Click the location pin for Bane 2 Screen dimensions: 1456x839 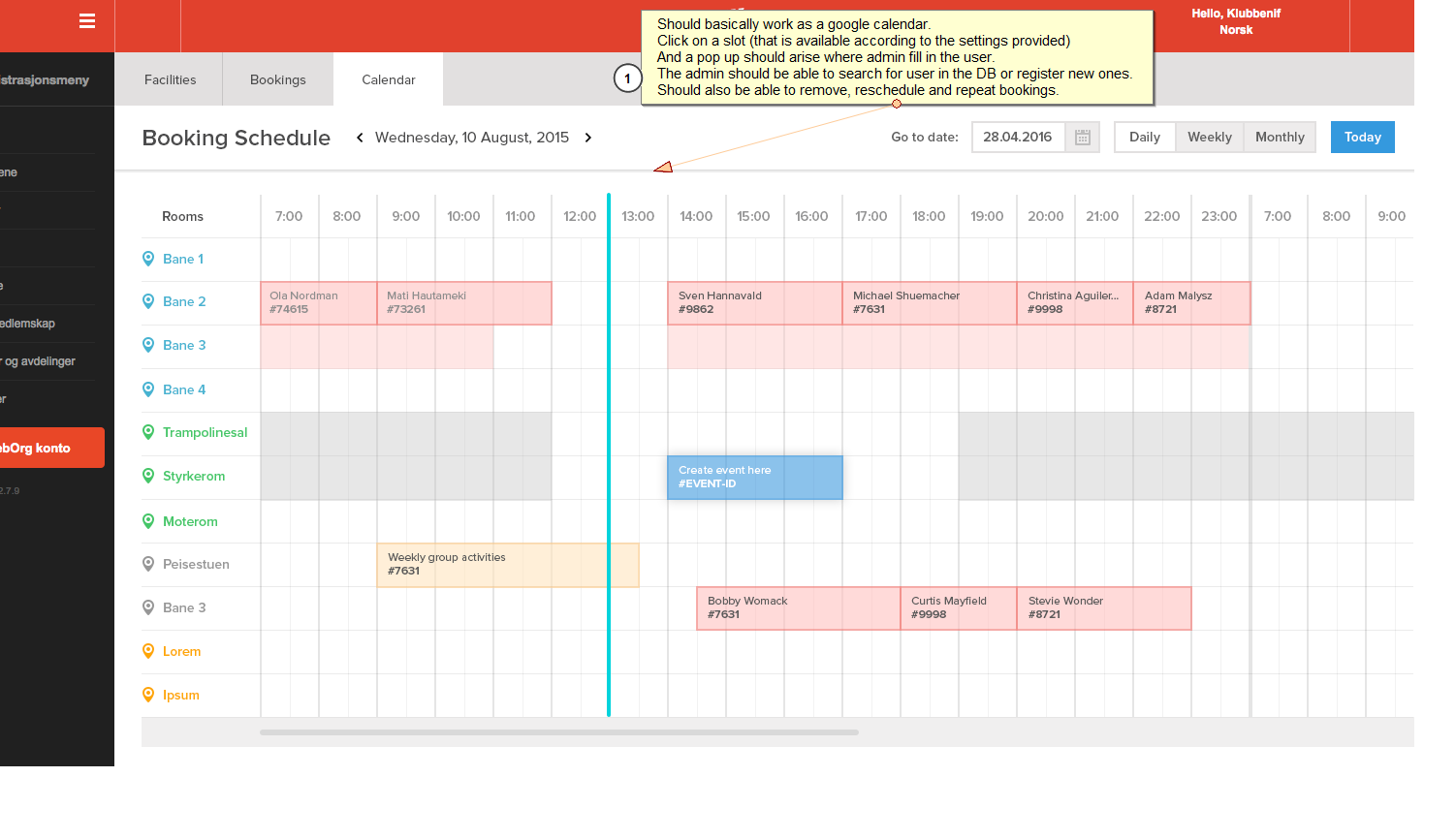tap(148, 301)
